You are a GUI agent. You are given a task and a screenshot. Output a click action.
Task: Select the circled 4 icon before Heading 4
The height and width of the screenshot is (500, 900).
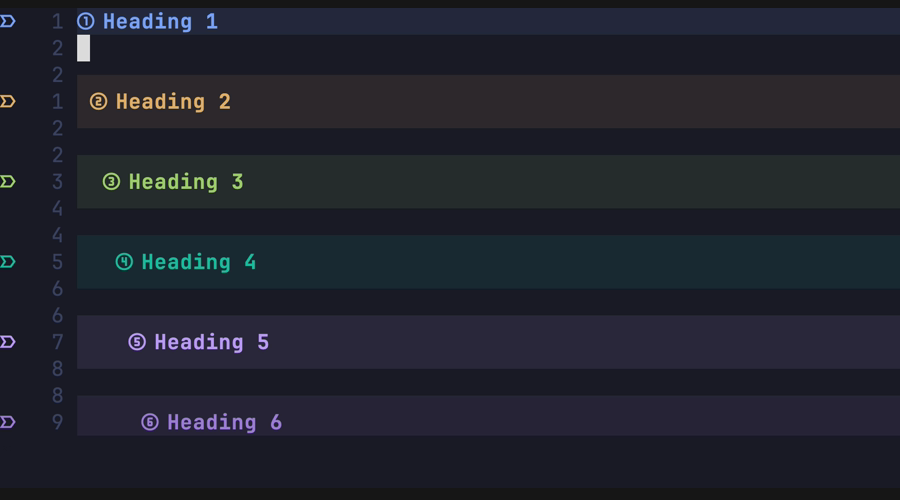[124, 262]
